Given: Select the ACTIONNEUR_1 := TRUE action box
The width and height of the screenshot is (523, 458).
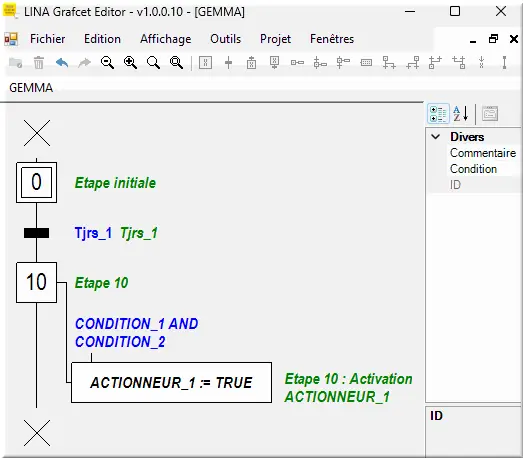Looking at the screenshot, I should coord(171,383).
